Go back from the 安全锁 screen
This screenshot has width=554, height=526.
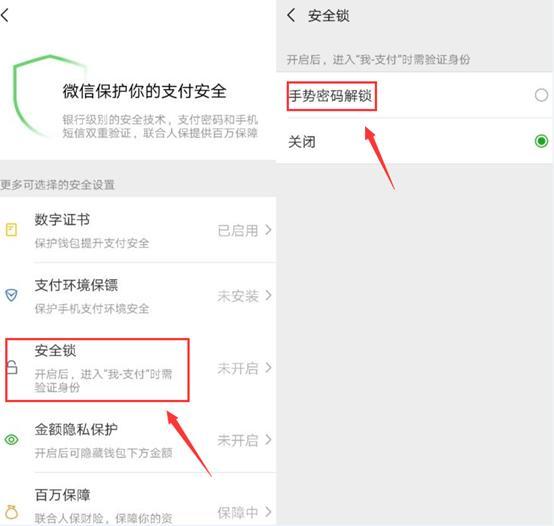(x=291, y=16)
